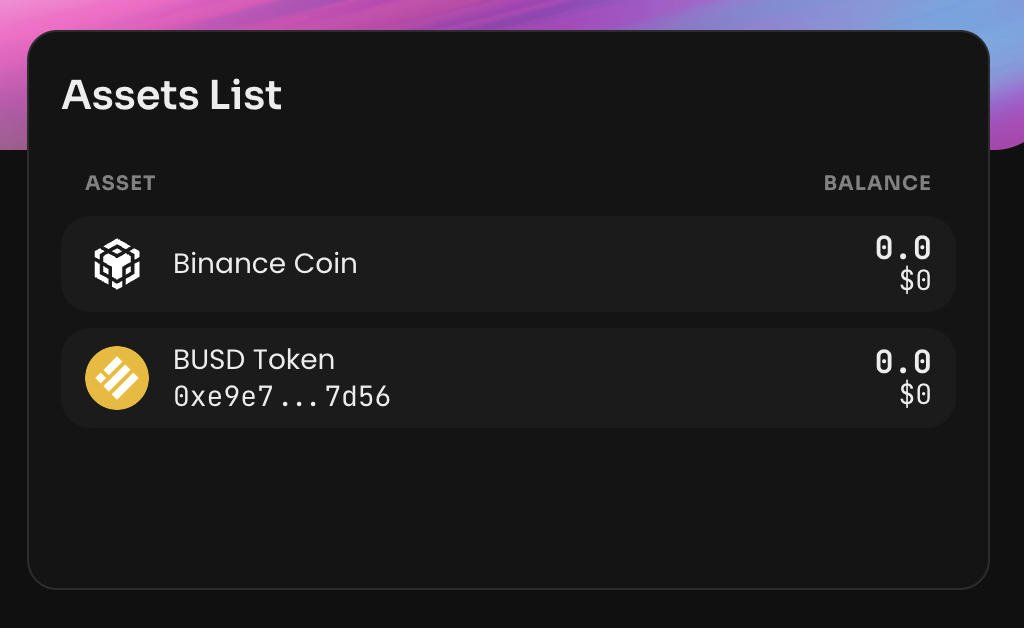Click the Binance Coin cube logo icon
The height and width of the screenshot is (628, 1024).
tap(117, 264)
